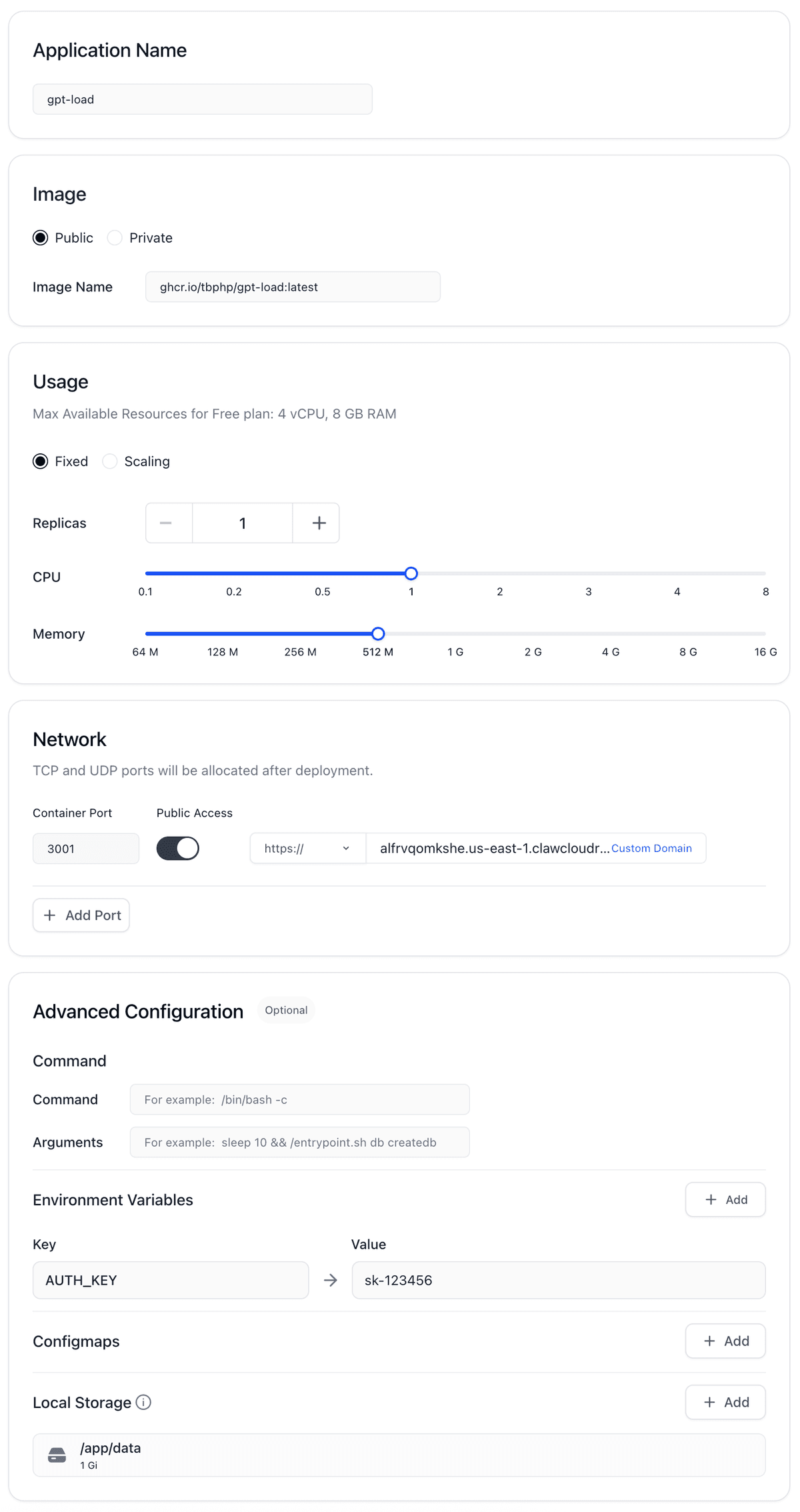The width and height of the screenshot is (800, 1512).
Task: Decrease replicas with the minus icon
Action: pyautogui.click(x=166, y=523)
